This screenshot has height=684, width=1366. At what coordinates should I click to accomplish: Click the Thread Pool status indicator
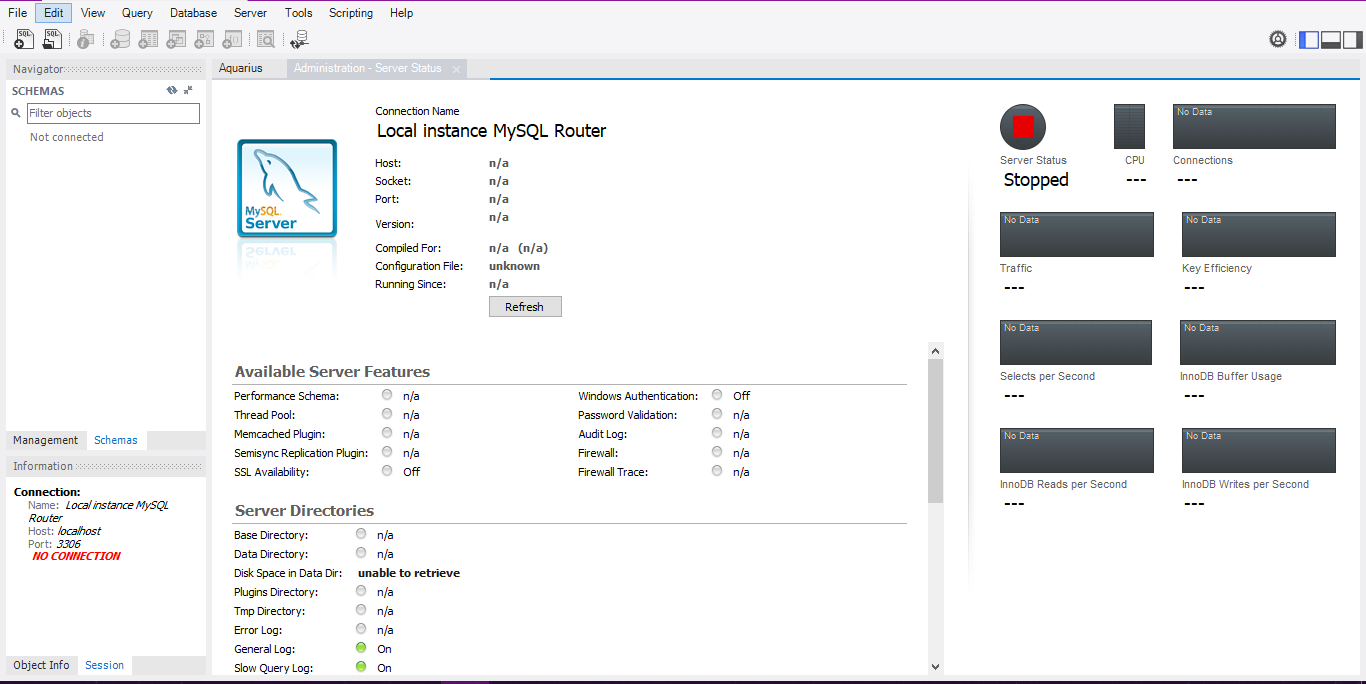(387, 414)
